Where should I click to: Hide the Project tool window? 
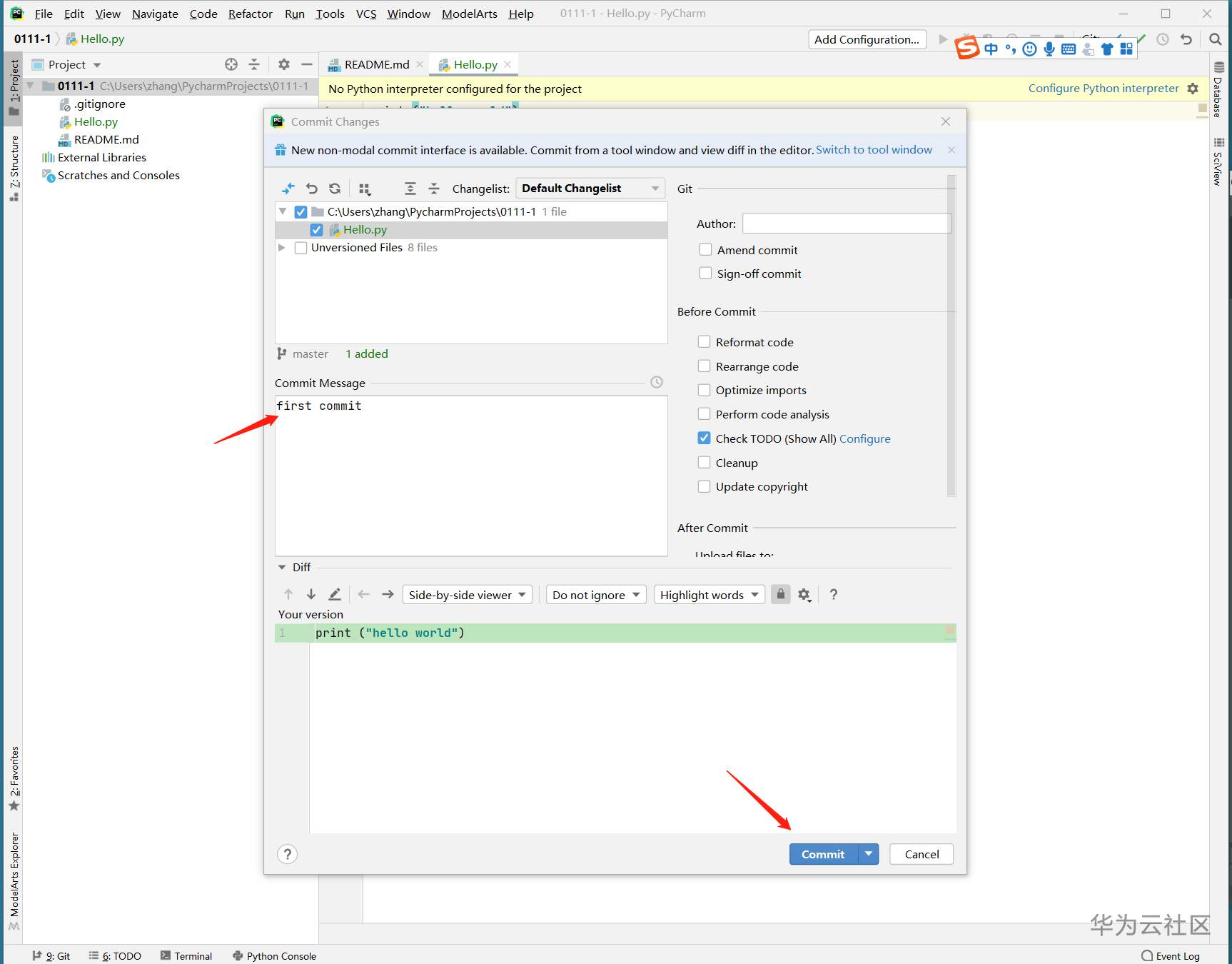tap(307, 64)
